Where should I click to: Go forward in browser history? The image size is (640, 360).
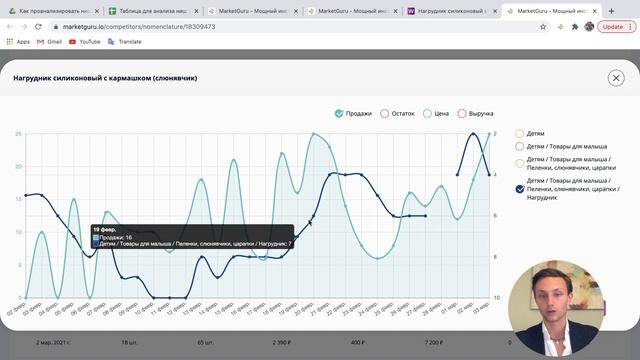(x=24, y=27)
